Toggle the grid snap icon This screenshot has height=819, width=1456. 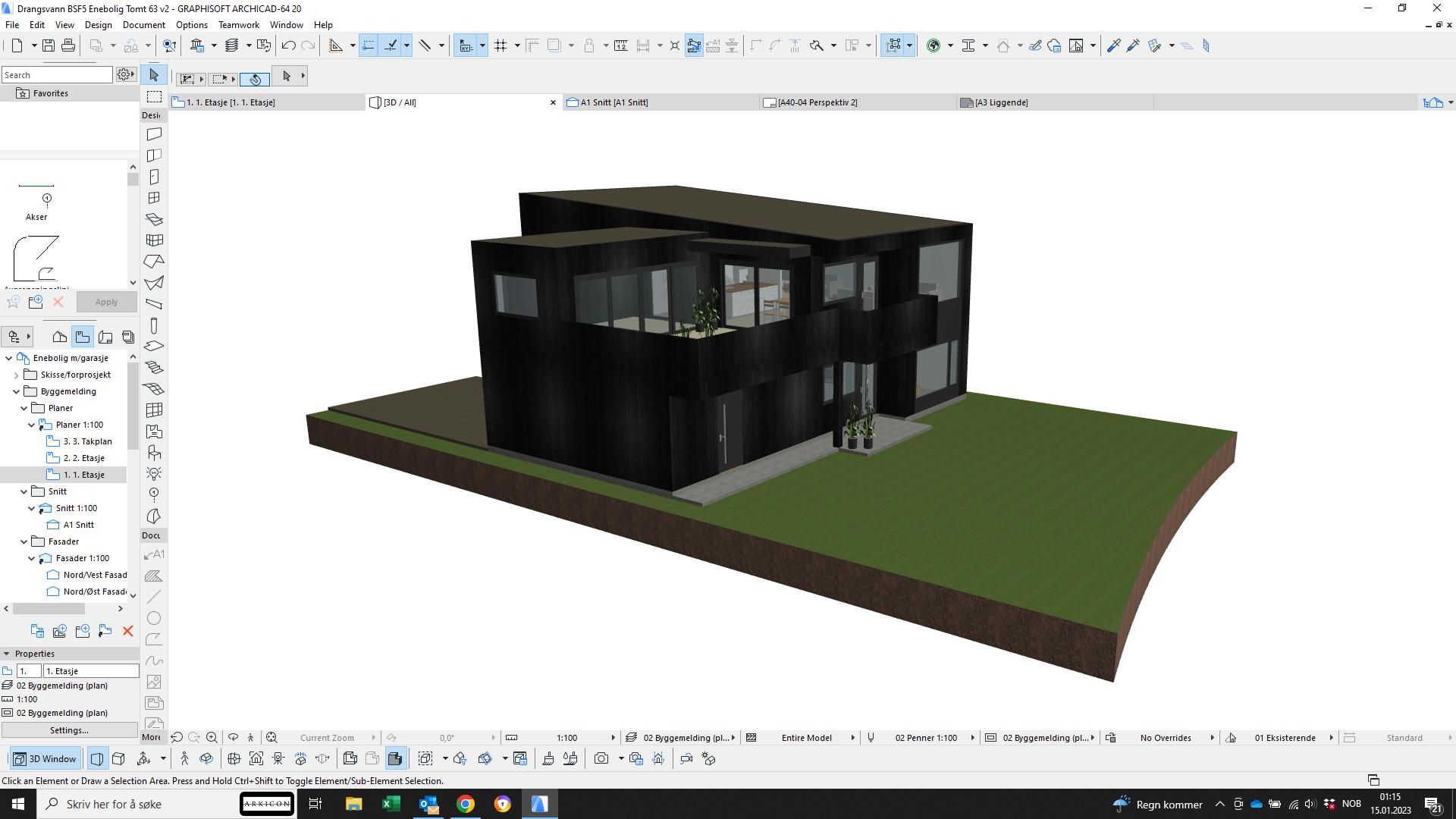tap(500, 45)
